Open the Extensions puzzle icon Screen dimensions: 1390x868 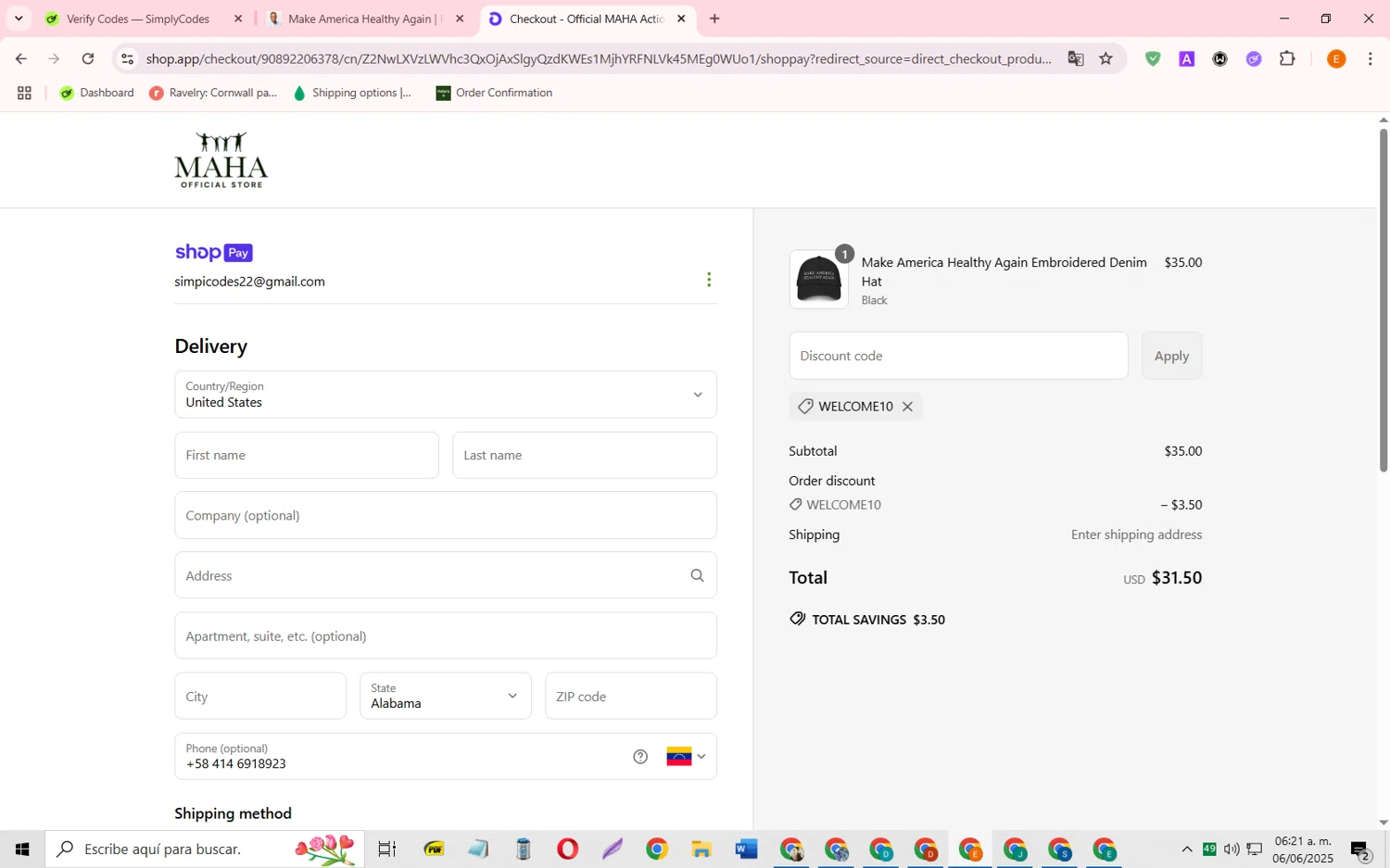1287,59
